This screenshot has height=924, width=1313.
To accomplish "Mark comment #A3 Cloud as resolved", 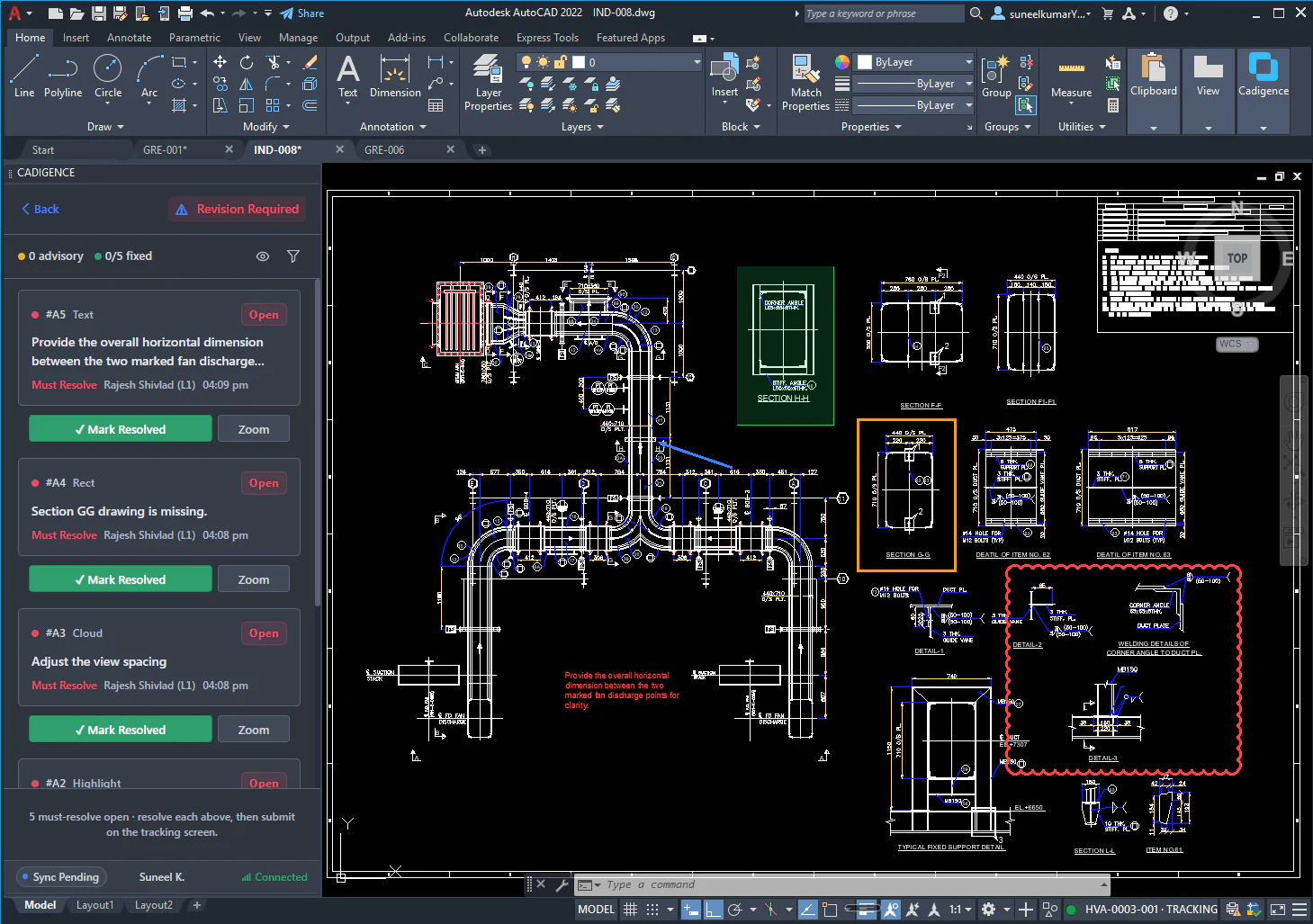I will (x=121, y=730).
